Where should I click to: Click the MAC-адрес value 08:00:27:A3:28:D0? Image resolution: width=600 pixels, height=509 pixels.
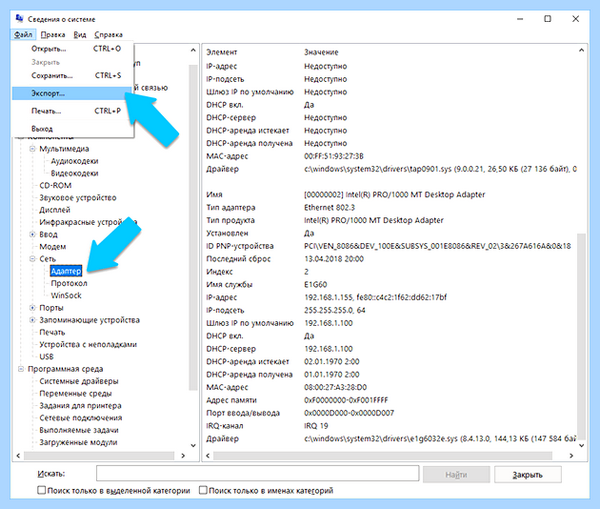click(x=335, y=387)
